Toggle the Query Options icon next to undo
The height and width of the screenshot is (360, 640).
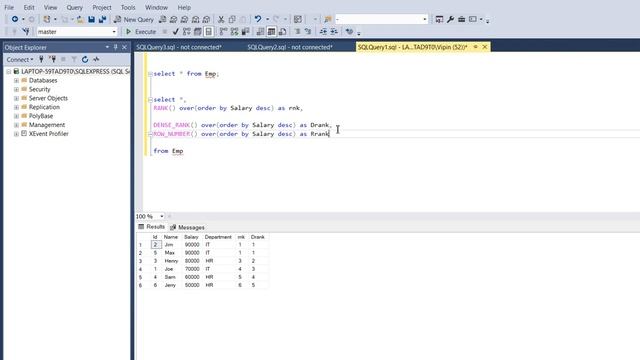[298, 19]
